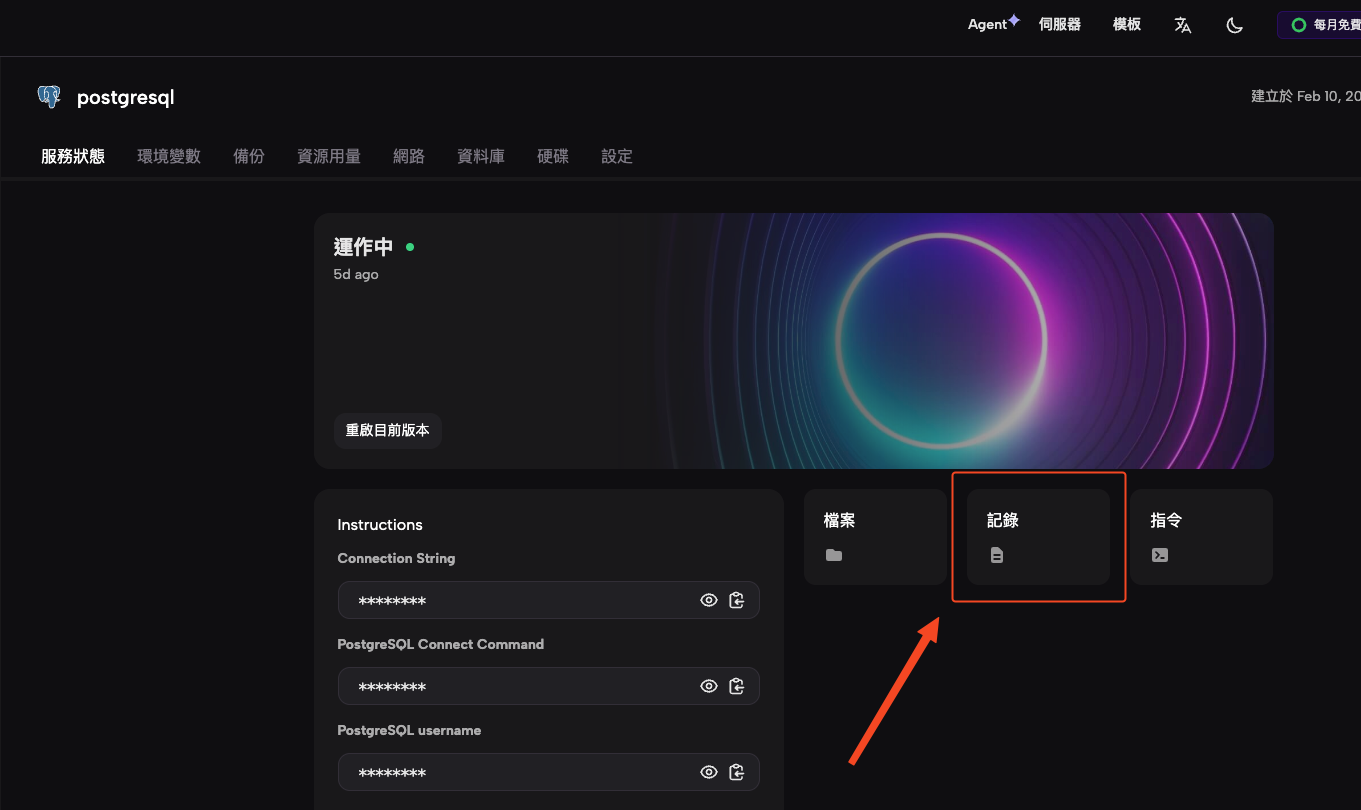This screenshot has height=810, width=1361.
Task: Open the 指令 command card
Action: [x=1202, y=537]
